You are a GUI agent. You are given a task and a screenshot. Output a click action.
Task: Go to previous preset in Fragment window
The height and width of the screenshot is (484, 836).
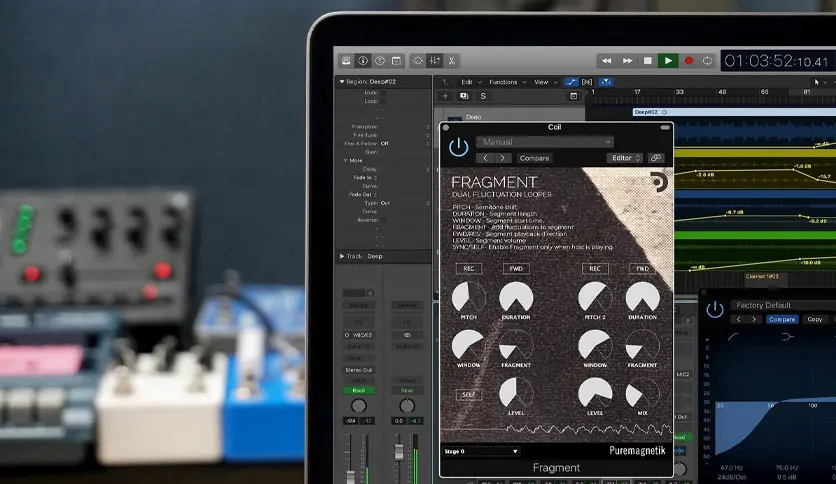(x=485, y=158)
